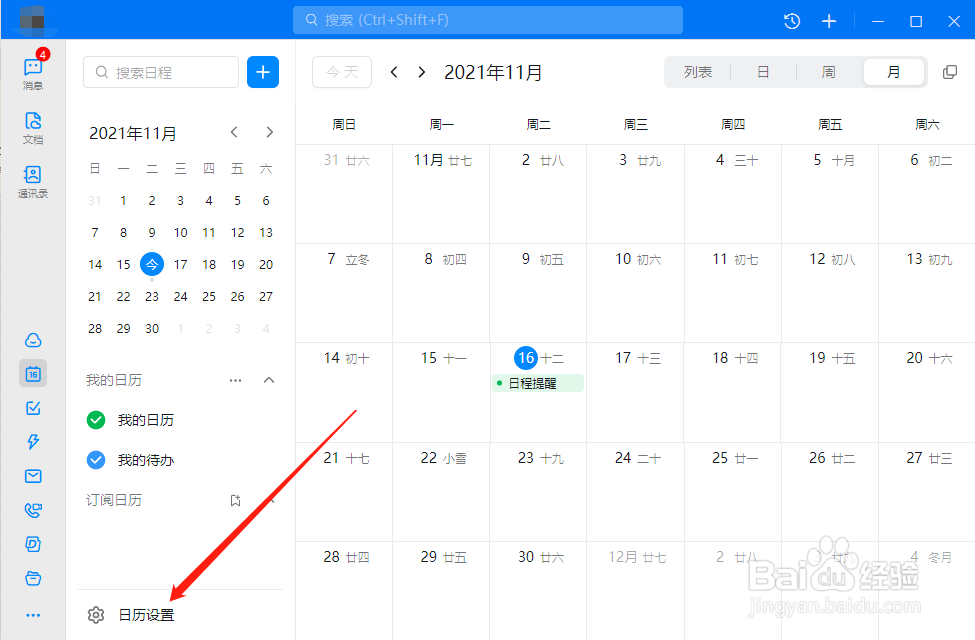The width and height of the screenshot is (975, 640).
Task: Open the more options menu next to 我的日历
Action: click(235, 380)
